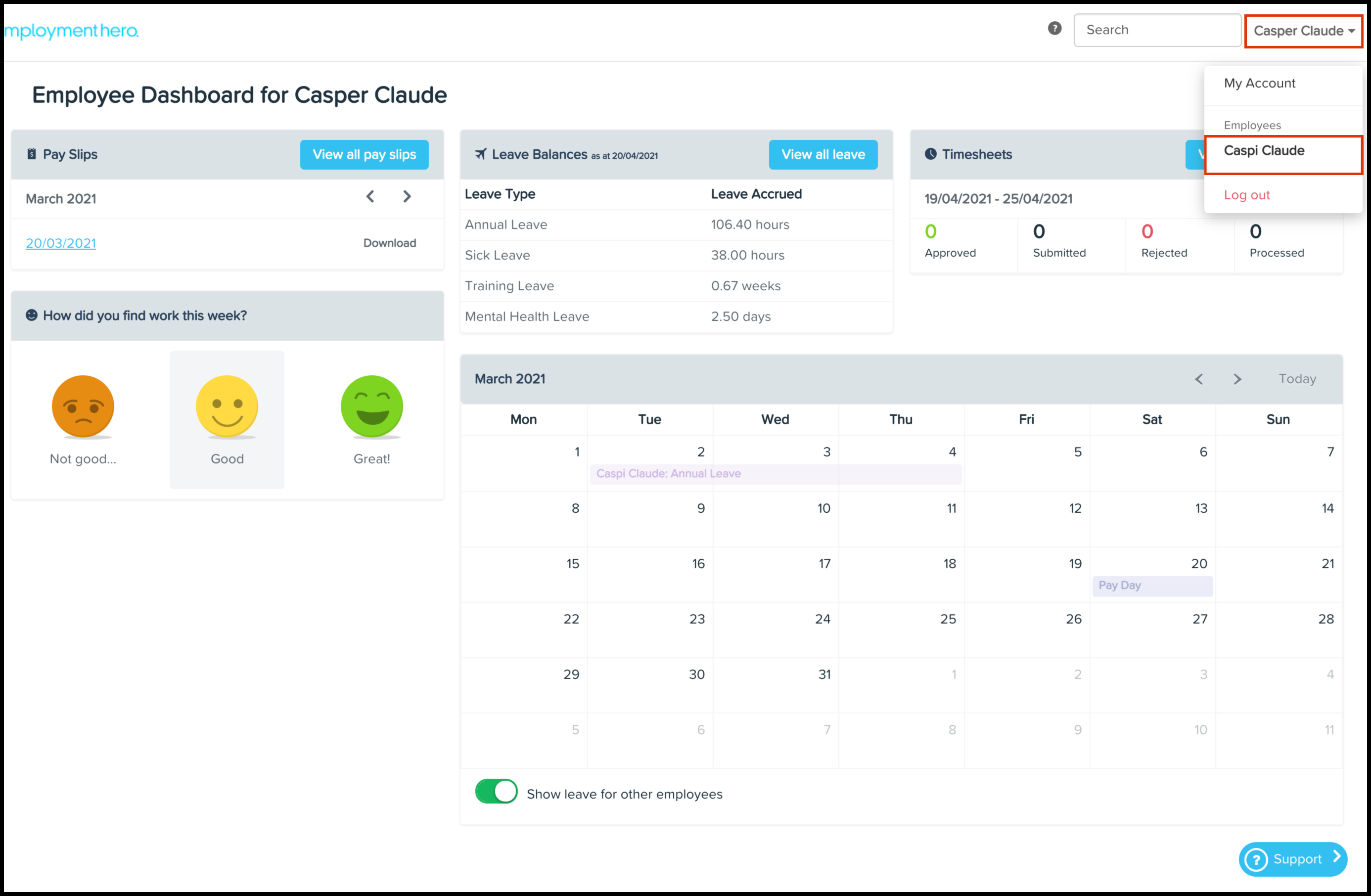The width and height of the screenshot is (1371, 896).
Task: Select the 'Good' smiley face emoji
Action: click(227, 406)
